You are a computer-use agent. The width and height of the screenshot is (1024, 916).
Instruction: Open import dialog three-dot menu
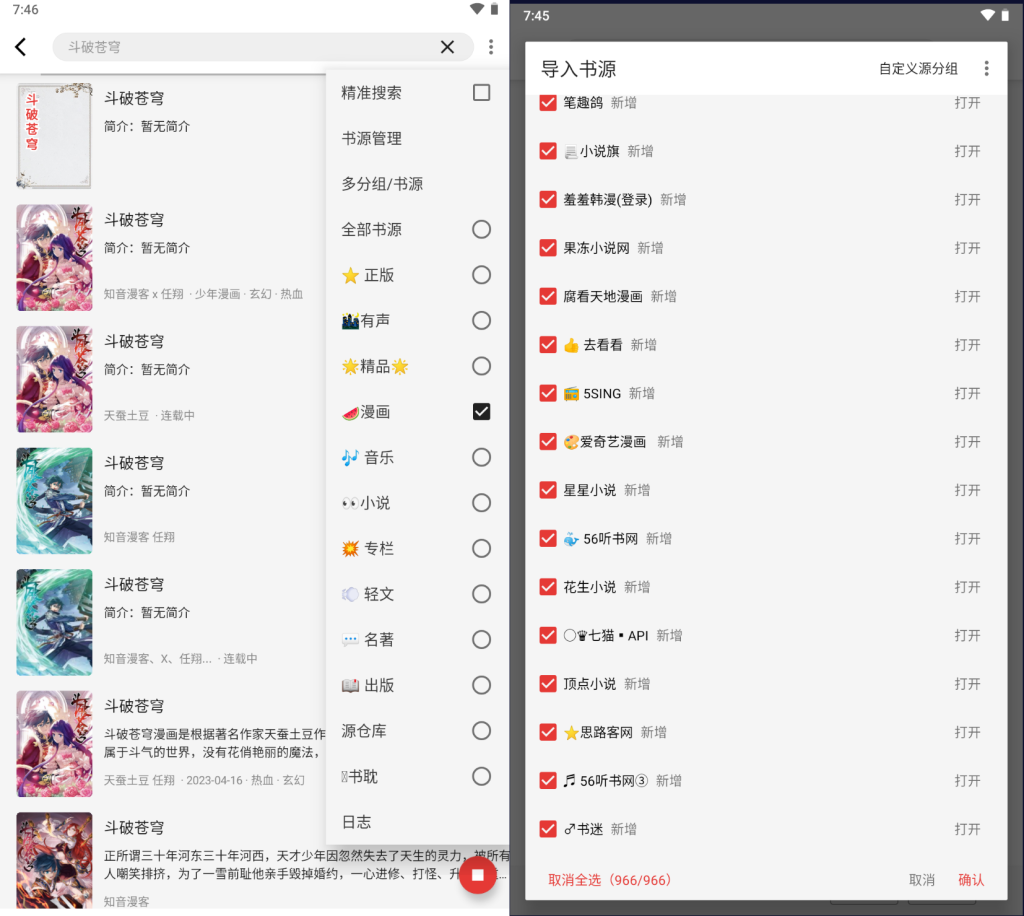(x=986, y=69)
